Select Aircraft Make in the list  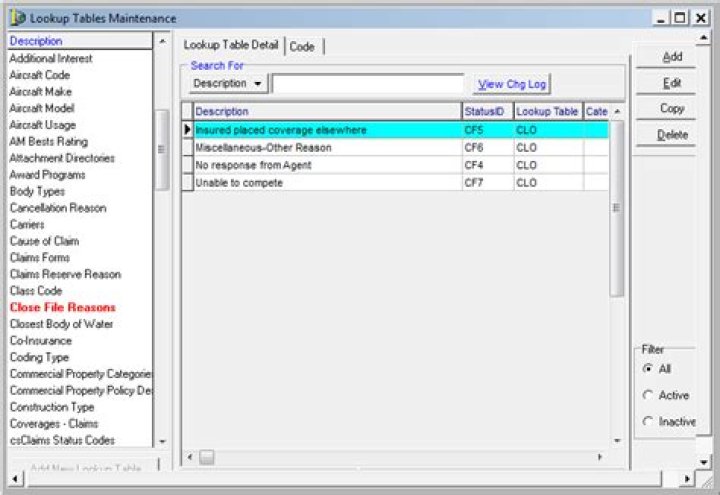[x=41, y=91]
